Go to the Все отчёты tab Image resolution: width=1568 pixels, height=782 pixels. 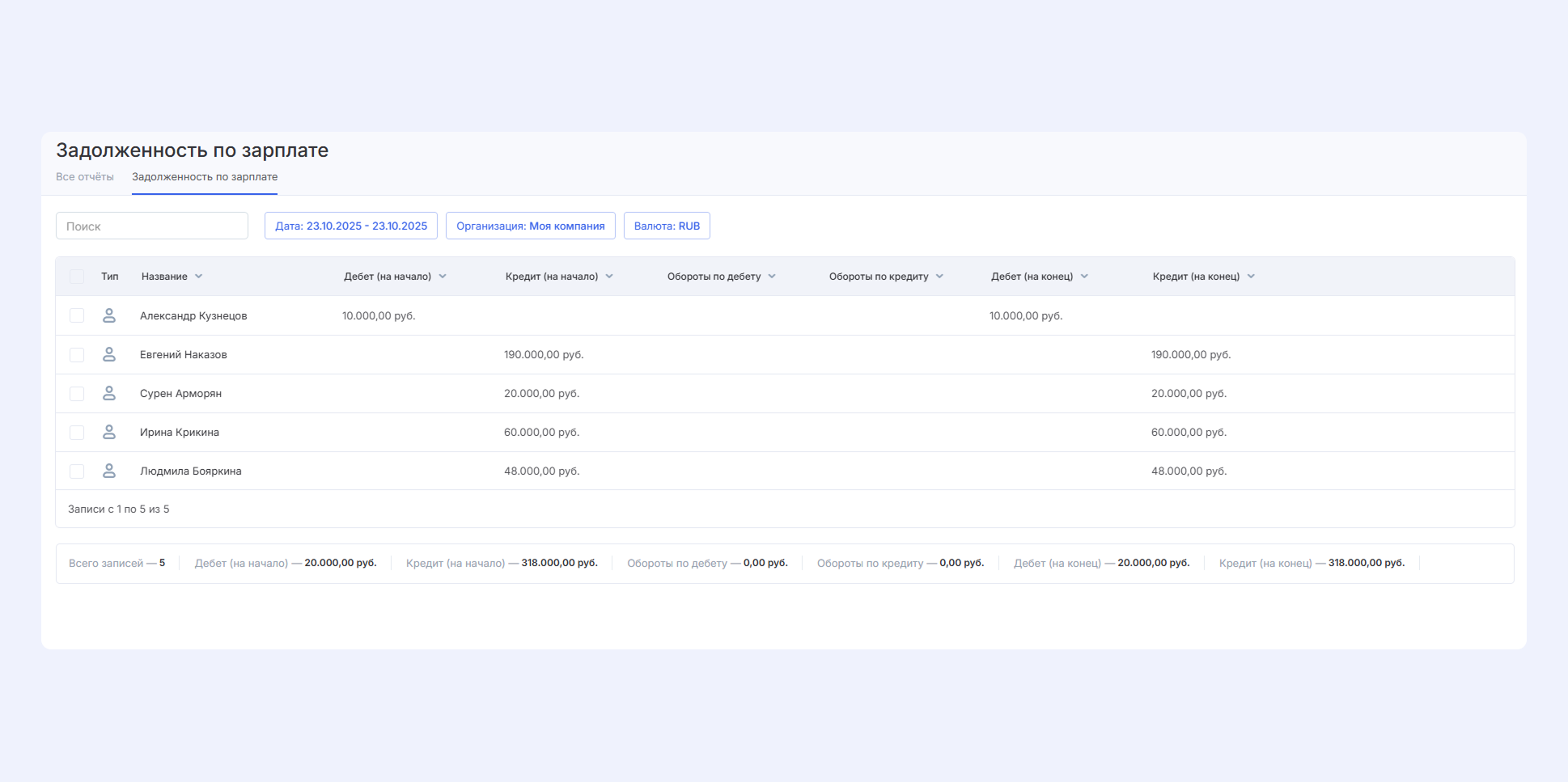[85, 177]
